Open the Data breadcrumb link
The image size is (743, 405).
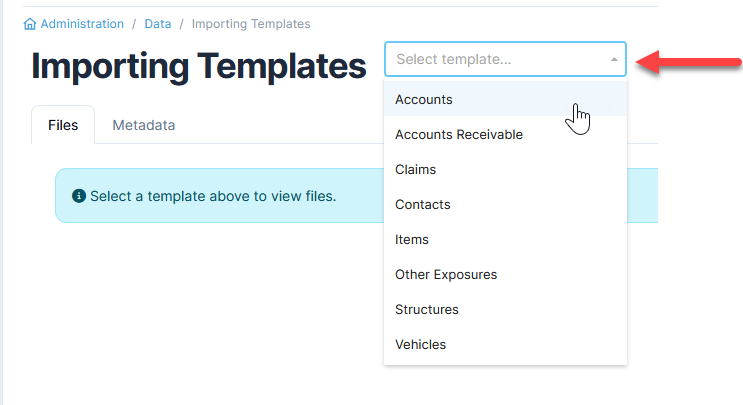(x=158, y=24)
